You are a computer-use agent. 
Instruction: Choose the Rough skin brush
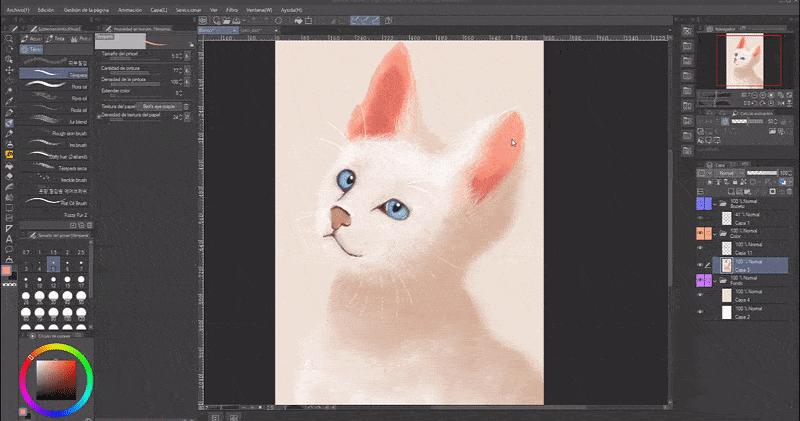pyautogui.click(x=54, y=133)
